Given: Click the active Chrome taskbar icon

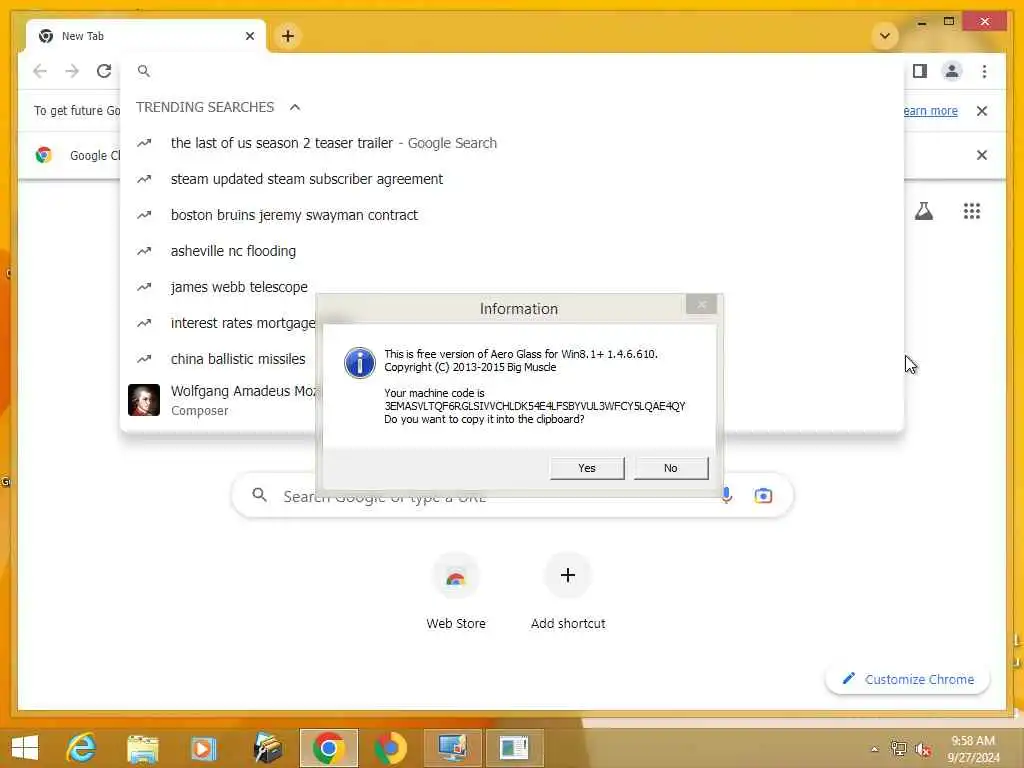Looking at the screenshot, I should click(x=328, y=748).
